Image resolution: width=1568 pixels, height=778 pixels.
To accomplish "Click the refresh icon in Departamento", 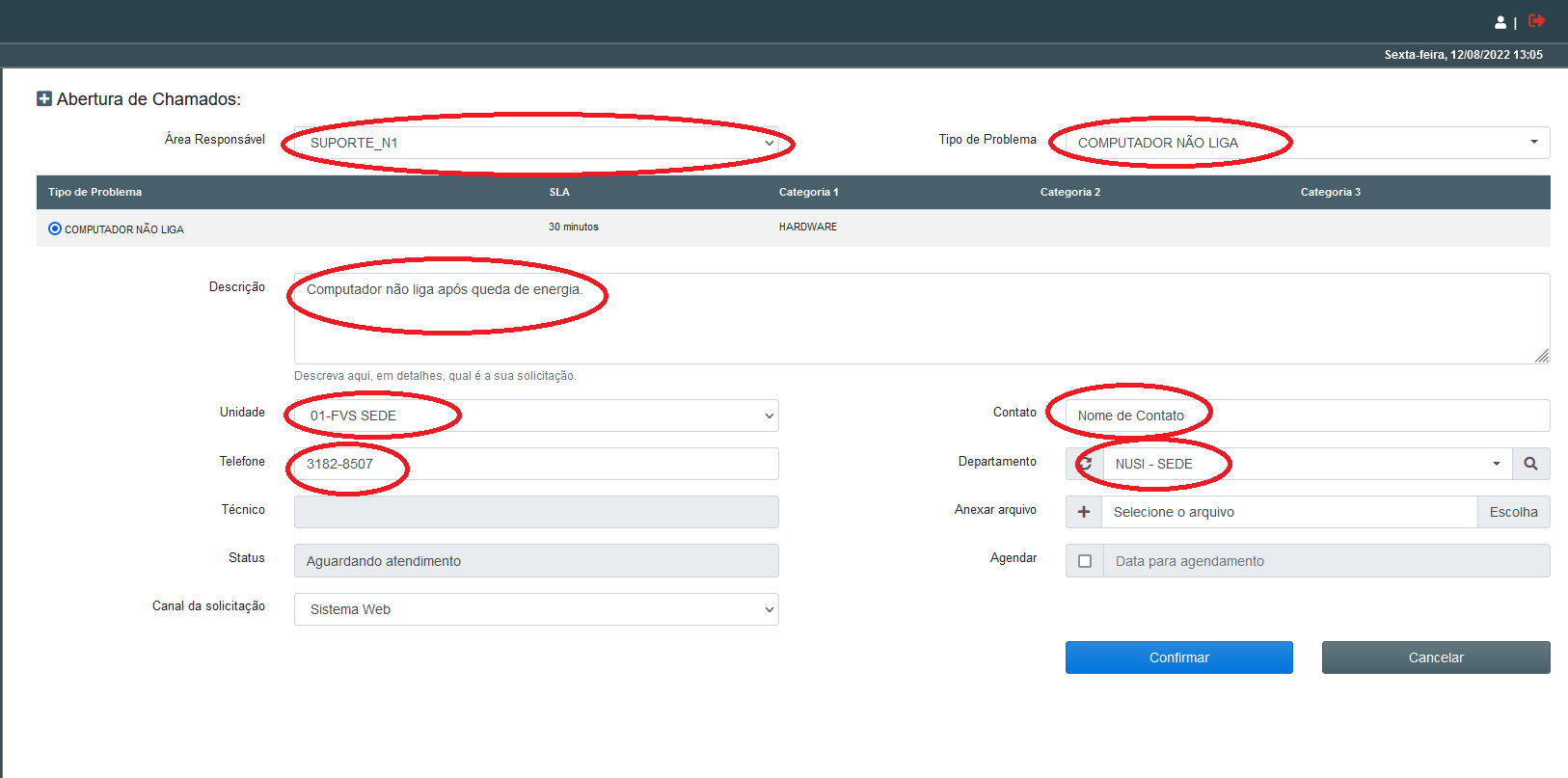I will [1085, 464].
